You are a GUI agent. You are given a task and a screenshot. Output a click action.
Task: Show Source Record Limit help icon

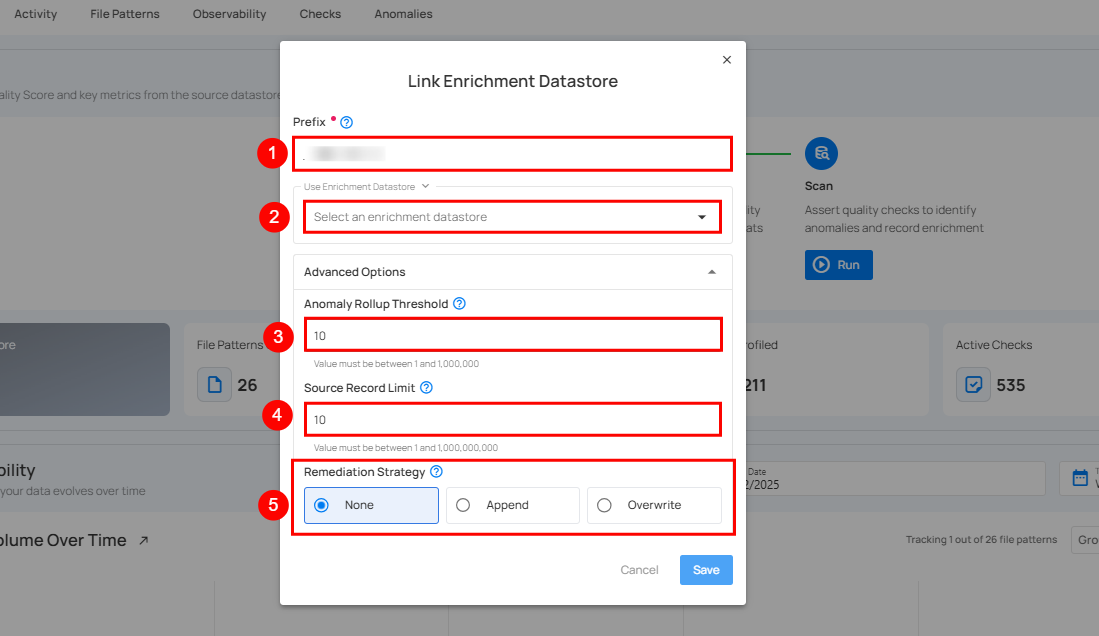click(426, 388)
